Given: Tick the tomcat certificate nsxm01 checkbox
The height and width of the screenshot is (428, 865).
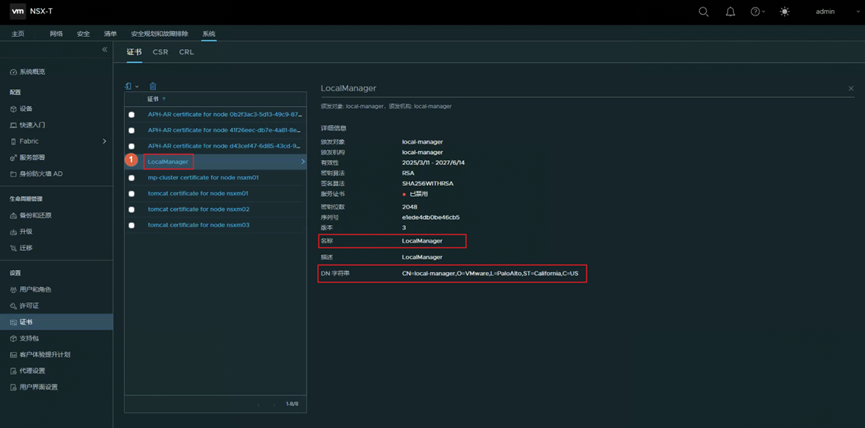Looking at the screenshot, I should pyautogui.click(x=131, y=194).
